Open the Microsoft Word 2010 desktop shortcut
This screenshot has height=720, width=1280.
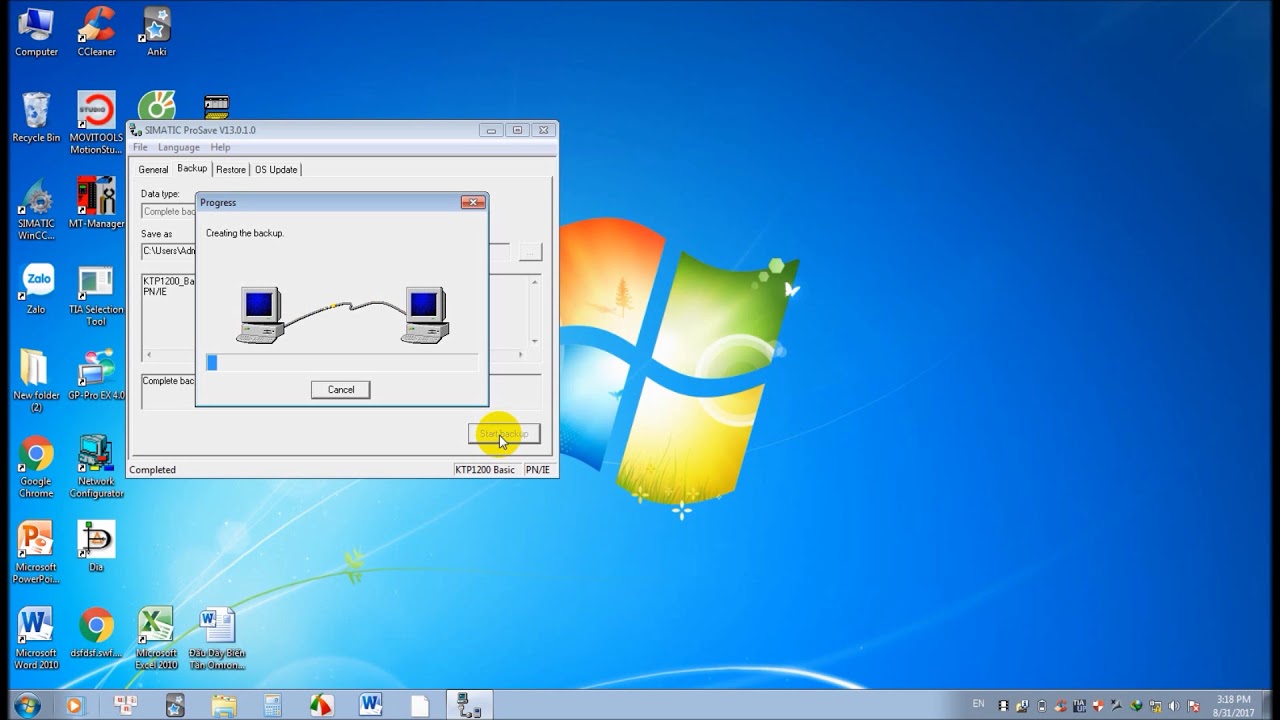(36, 639)
